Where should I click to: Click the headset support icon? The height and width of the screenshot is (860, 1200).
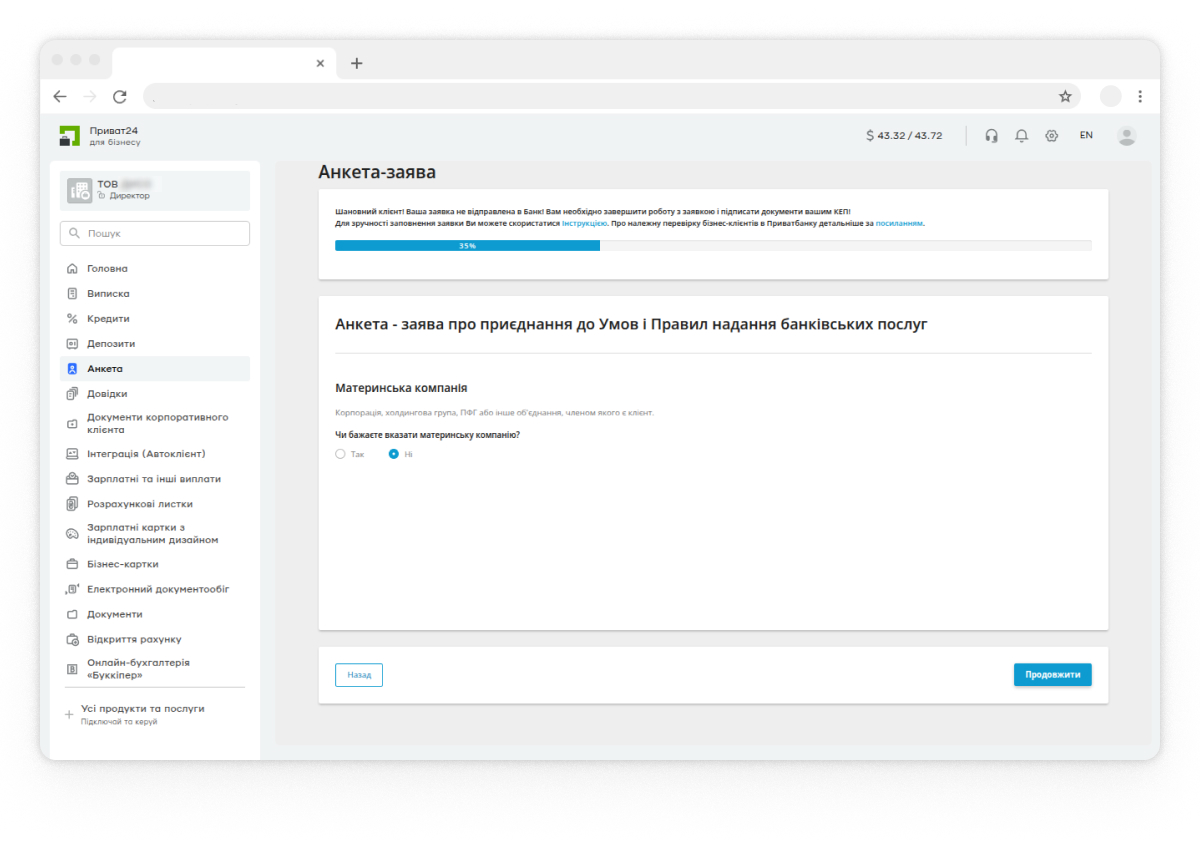tap(991, 136)
